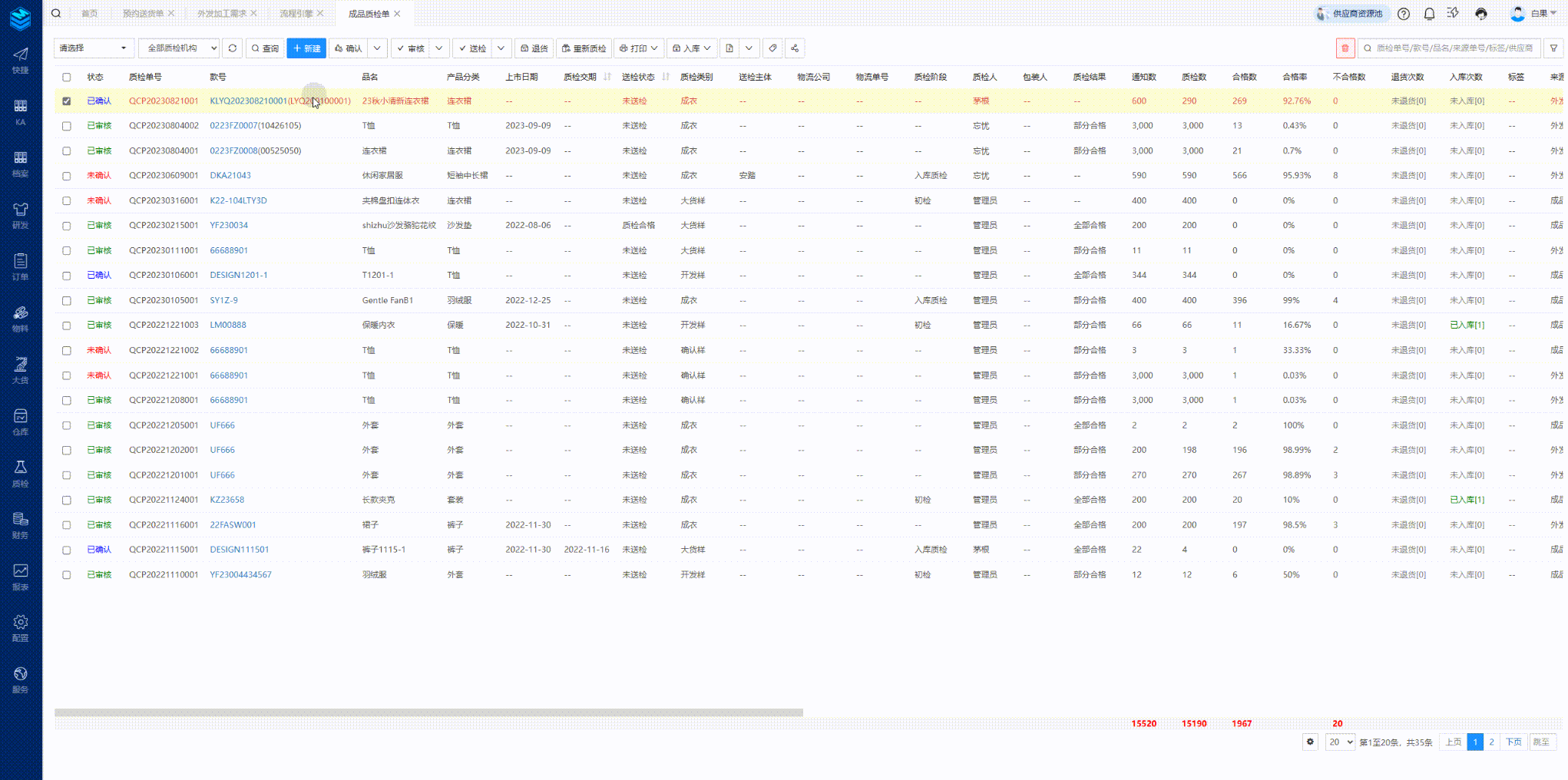
Task: Switch to the 首页 tab
Action: click(x=90, y=14)
